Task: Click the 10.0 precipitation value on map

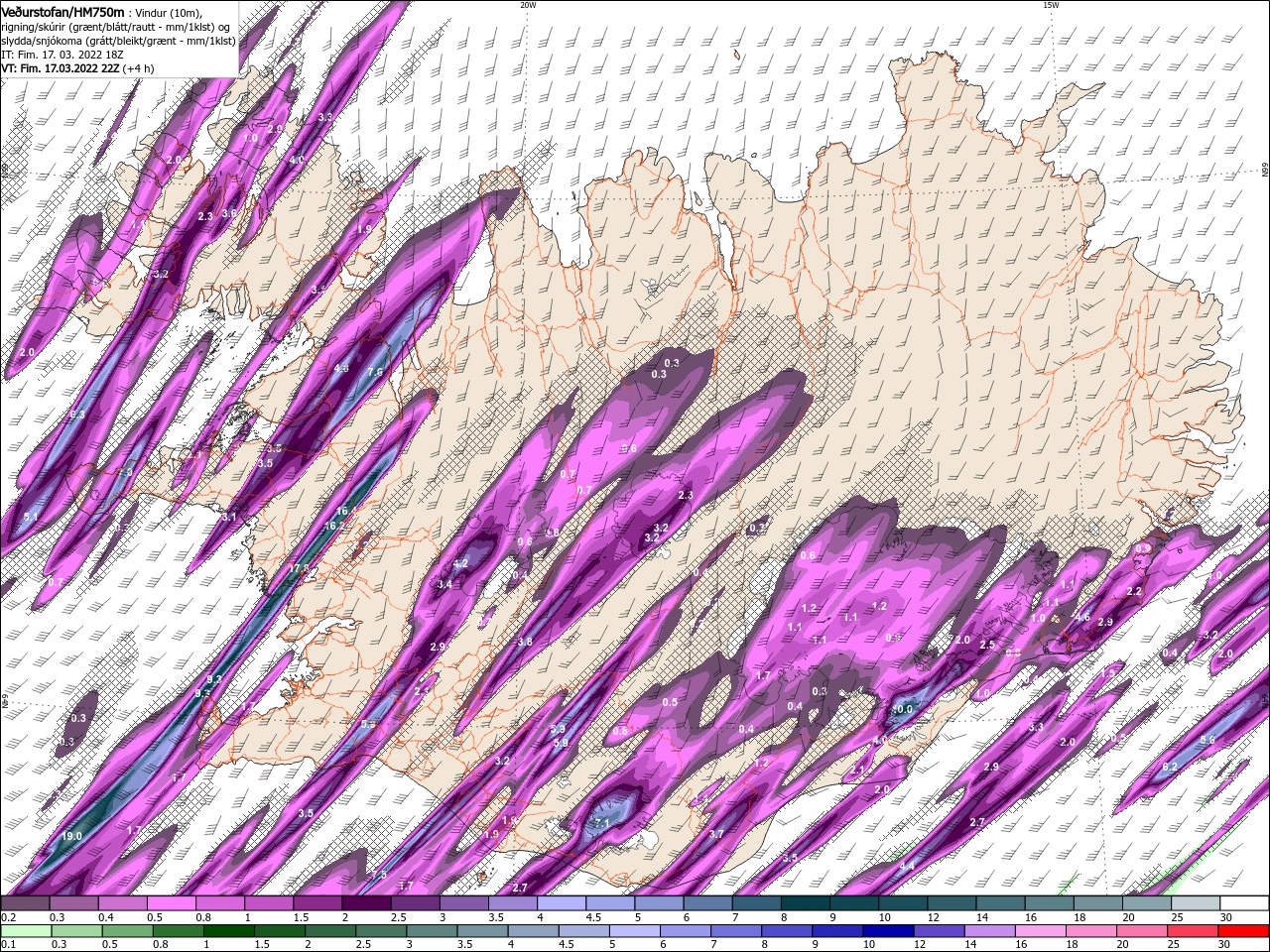Action: click(x=902, y=710)
